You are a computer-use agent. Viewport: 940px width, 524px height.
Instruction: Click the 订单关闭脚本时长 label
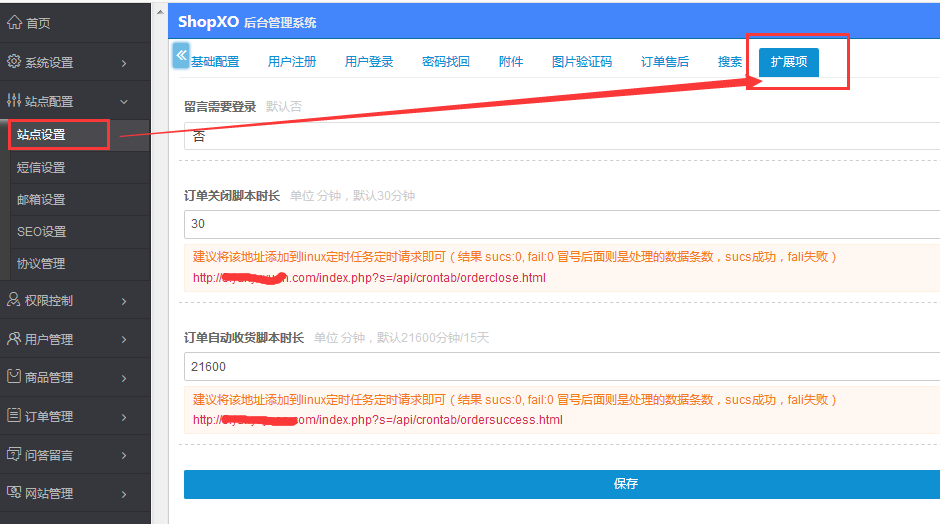pos(232,196)
